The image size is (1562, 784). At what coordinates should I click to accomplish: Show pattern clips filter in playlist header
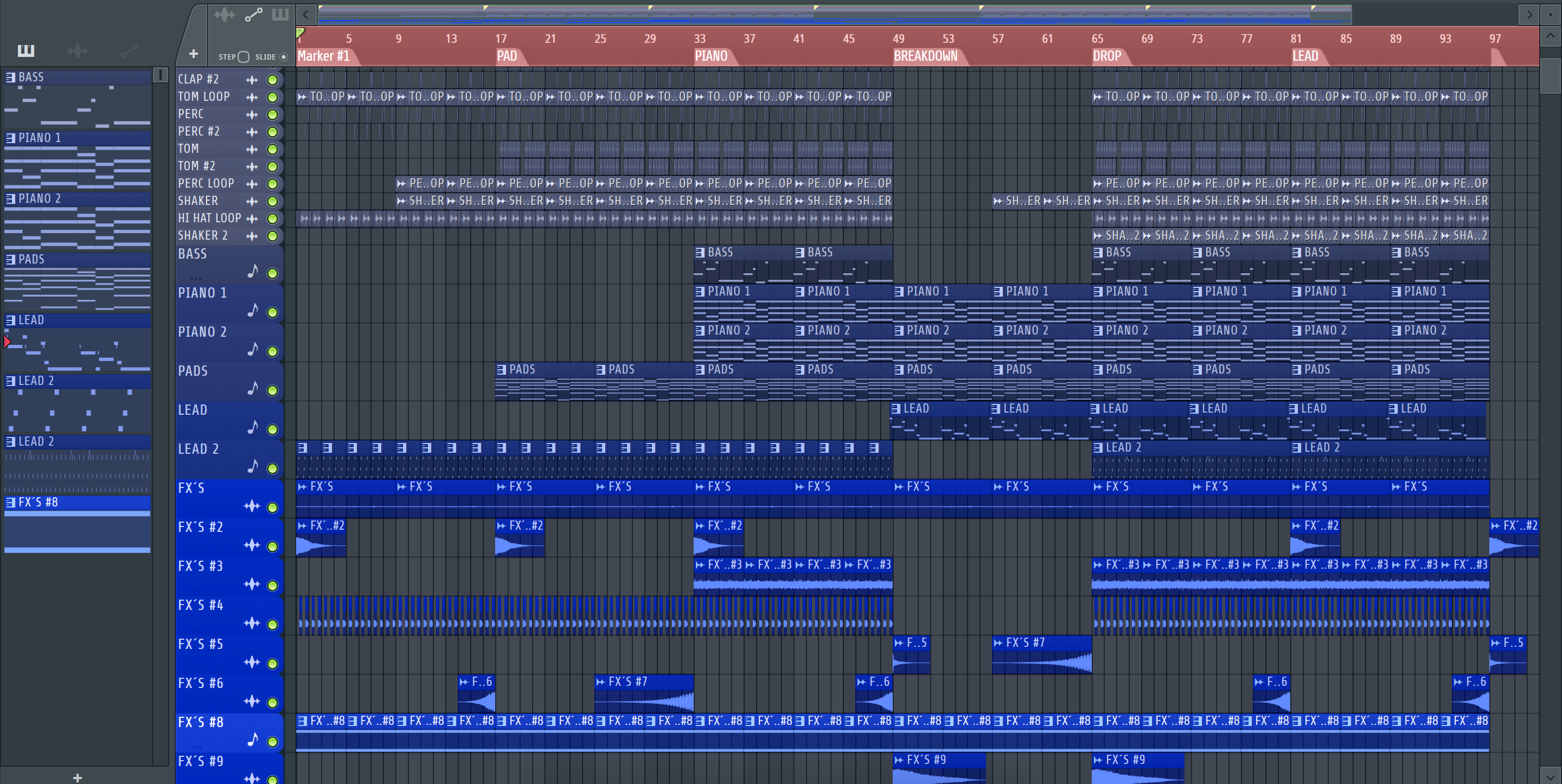coord(280,14)
